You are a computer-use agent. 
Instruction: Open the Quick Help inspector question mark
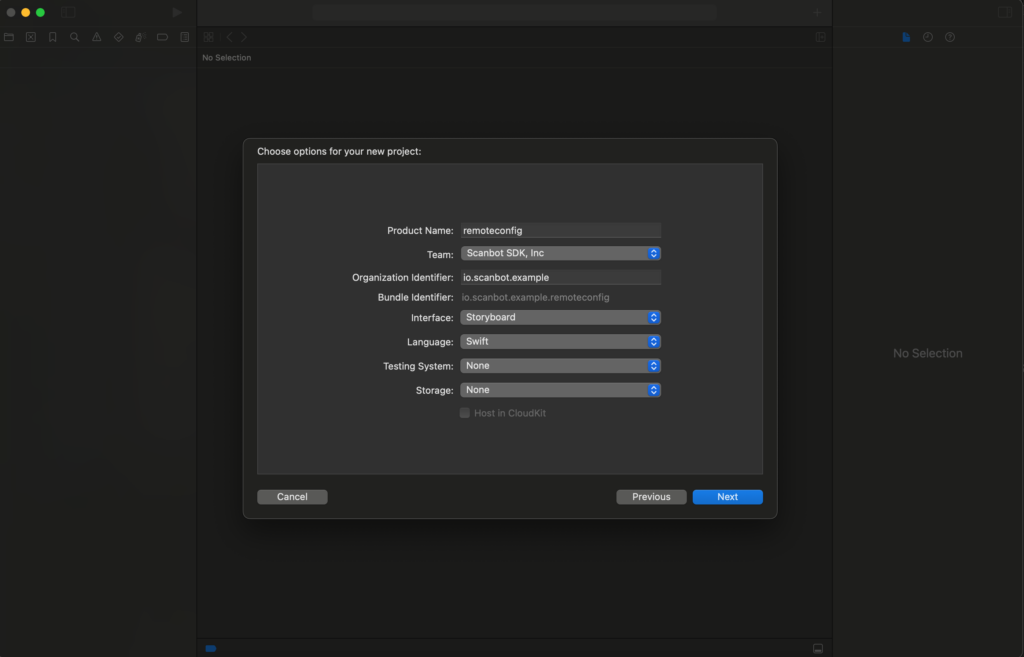pos(948,36)
